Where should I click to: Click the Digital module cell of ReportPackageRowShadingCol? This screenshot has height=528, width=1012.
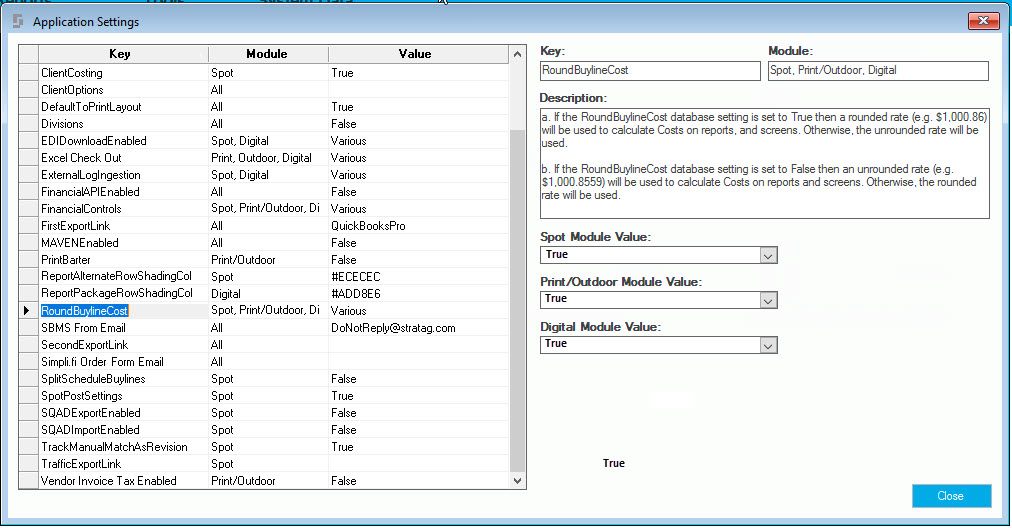[268, 294]
